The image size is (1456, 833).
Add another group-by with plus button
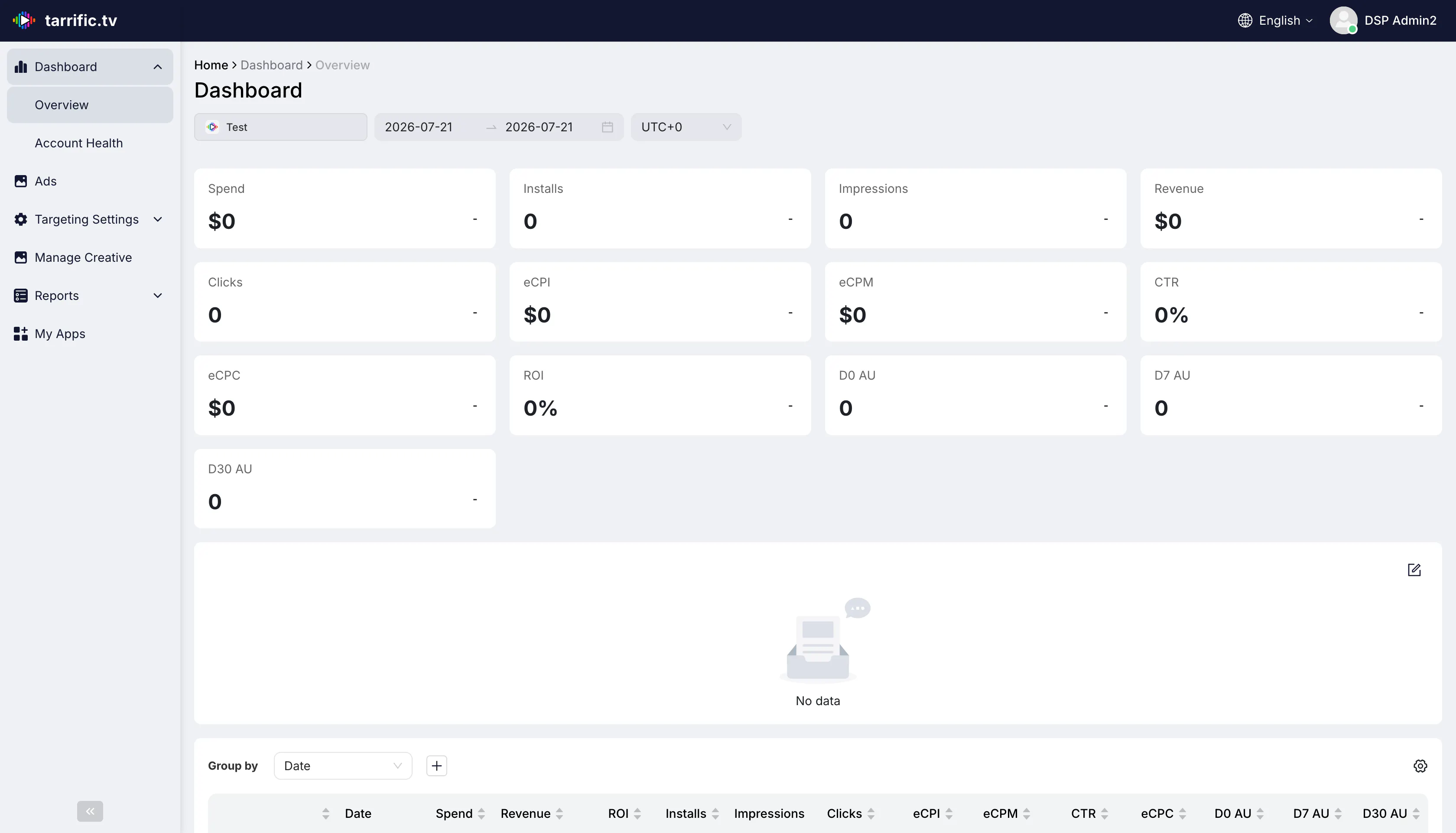[436, 765]
